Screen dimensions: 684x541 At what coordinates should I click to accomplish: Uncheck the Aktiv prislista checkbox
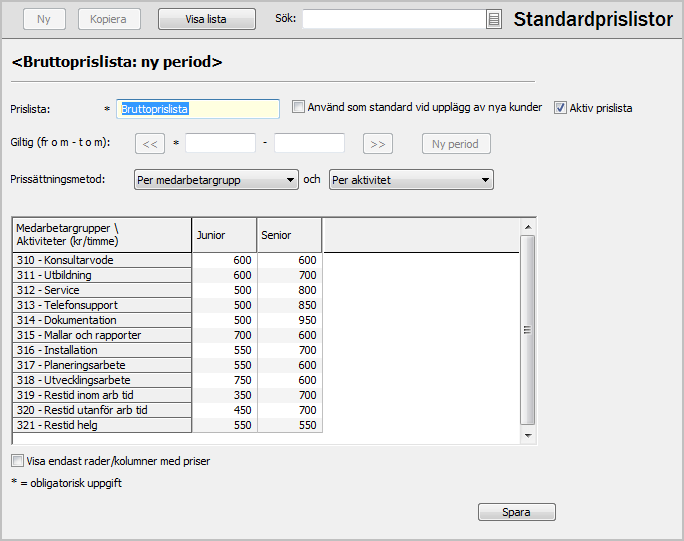(560, 107)
